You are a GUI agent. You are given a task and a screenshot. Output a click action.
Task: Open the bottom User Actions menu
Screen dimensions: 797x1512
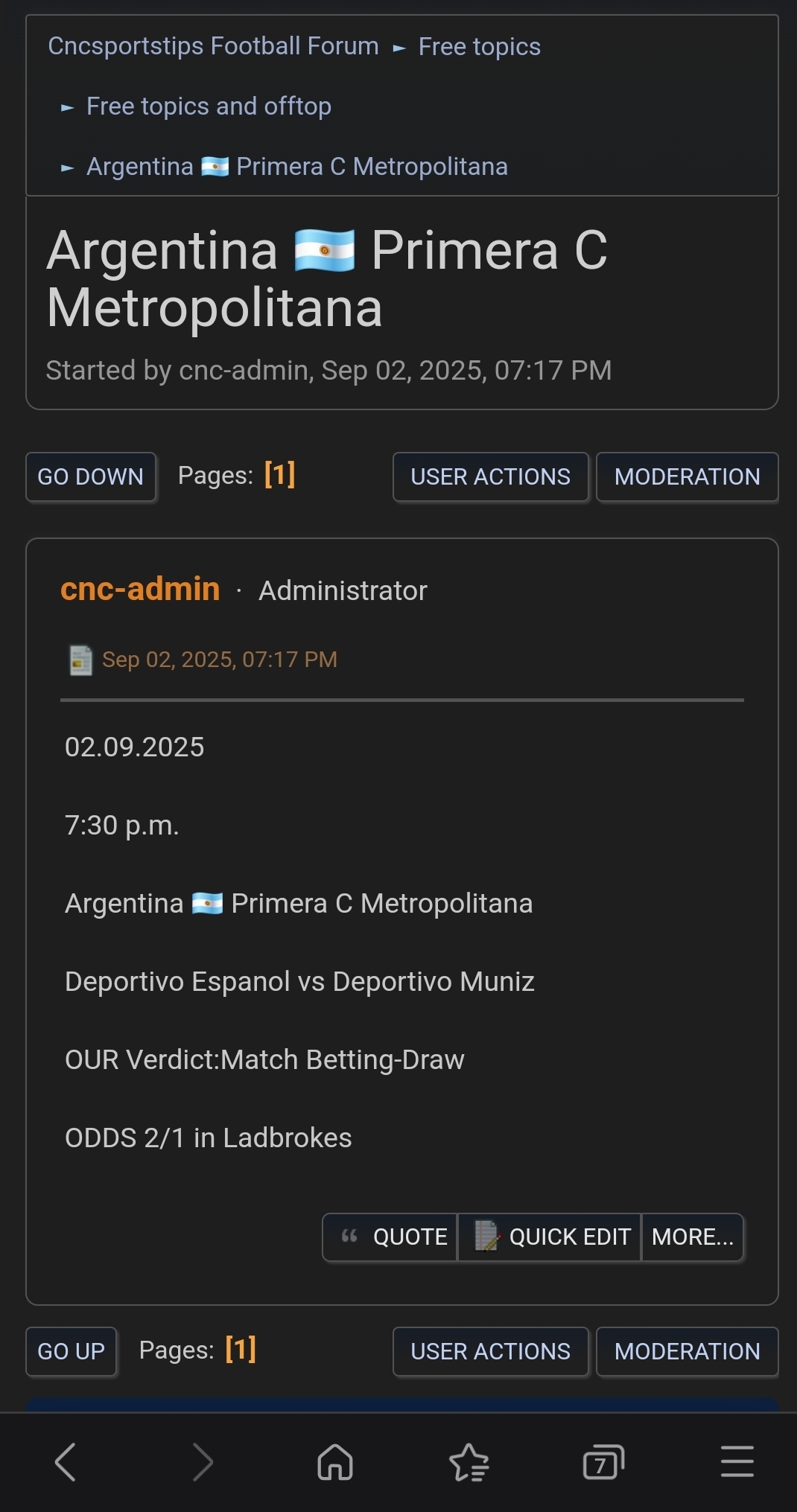[490, 1351]
